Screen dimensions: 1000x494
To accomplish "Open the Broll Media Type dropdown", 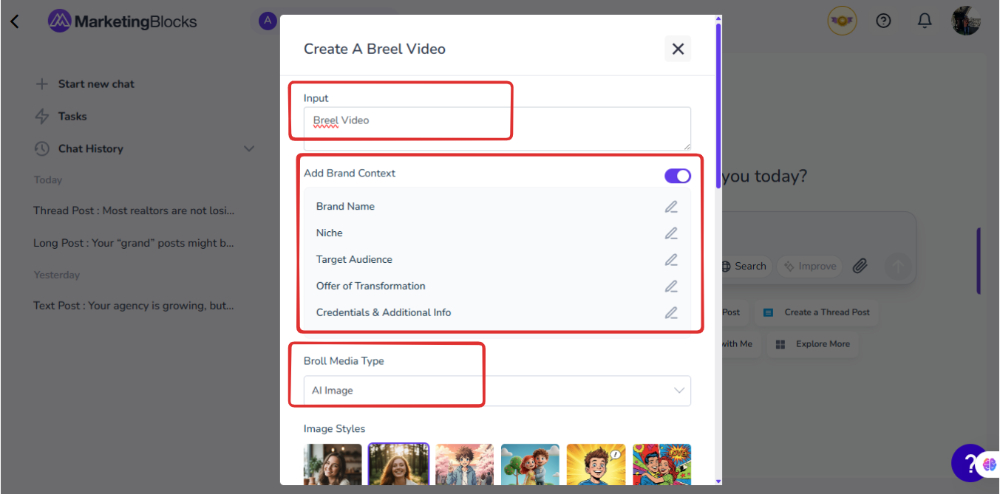I will [x=497, y=390].
